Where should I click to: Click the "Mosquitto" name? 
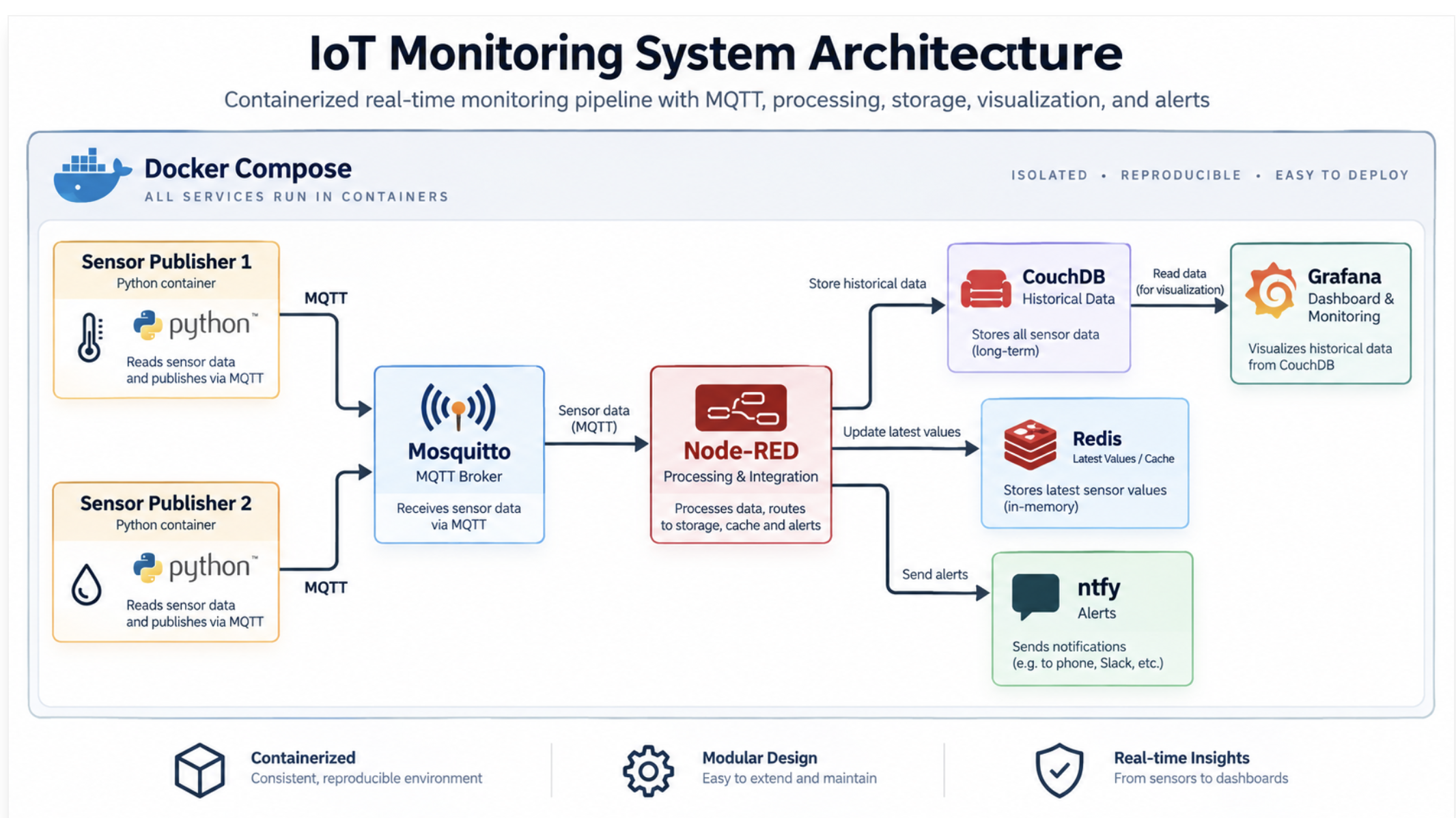(459, 451)
